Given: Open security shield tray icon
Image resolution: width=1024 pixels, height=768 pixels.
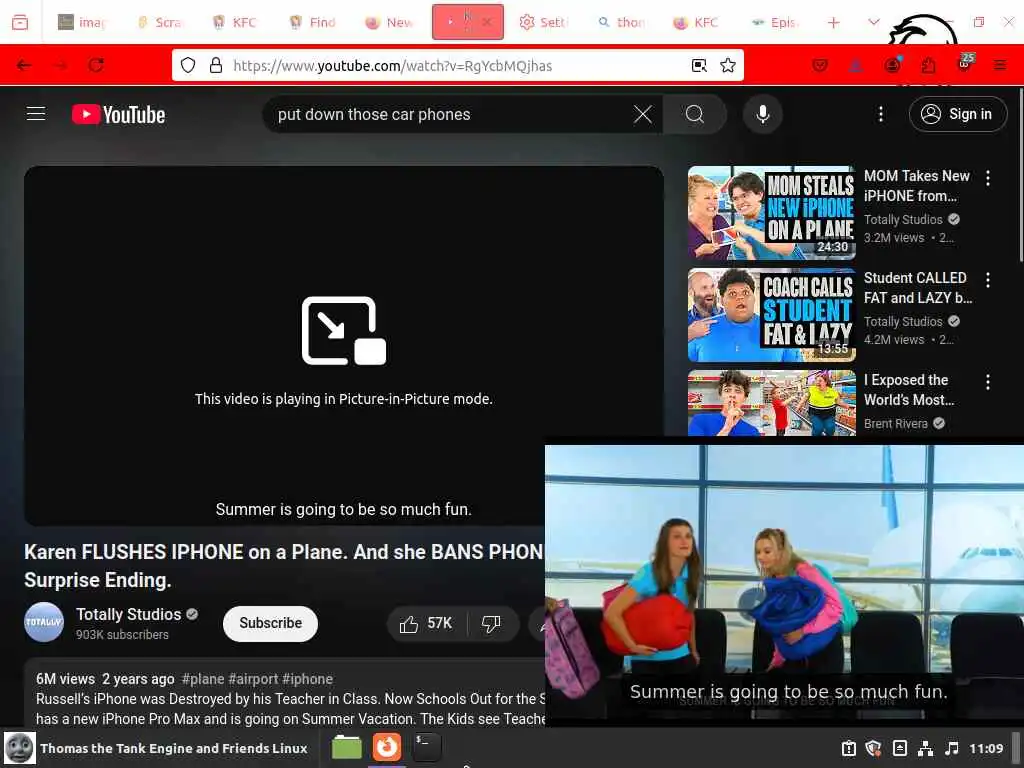Looking at the screenshot, I should (873, 748).
